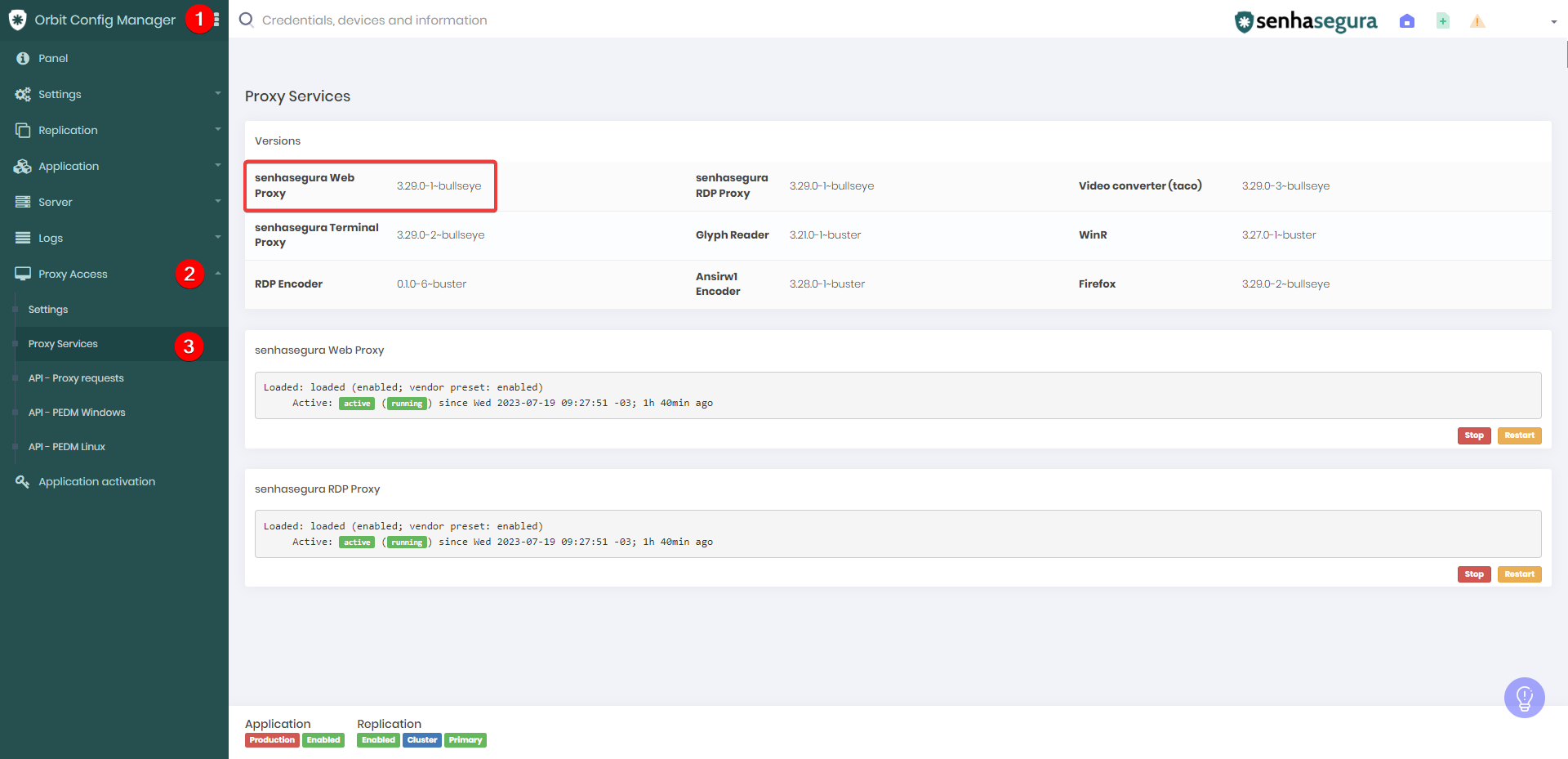Click the Replication icon in sidebar
Image resolution: width=1568 pixels, height=759 pixels.
[x=23, y=130]
